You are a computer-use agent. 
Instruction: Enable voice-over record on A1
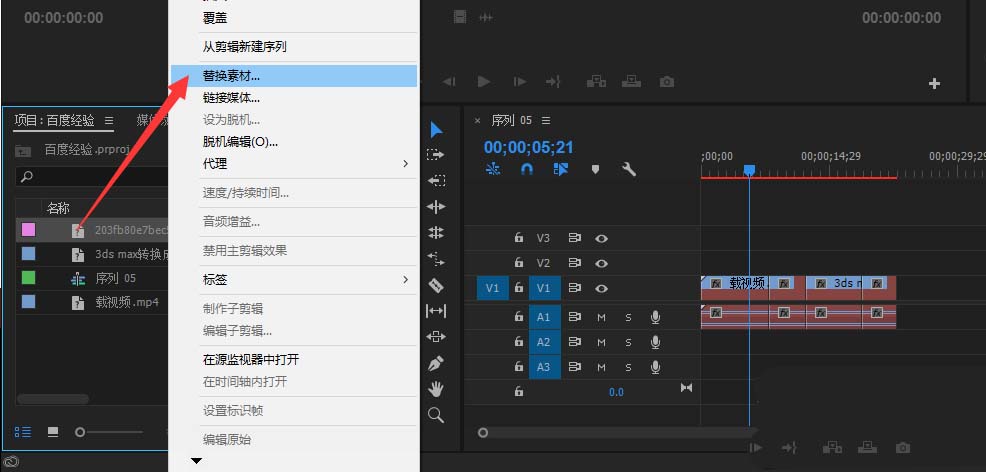[655, 317]
